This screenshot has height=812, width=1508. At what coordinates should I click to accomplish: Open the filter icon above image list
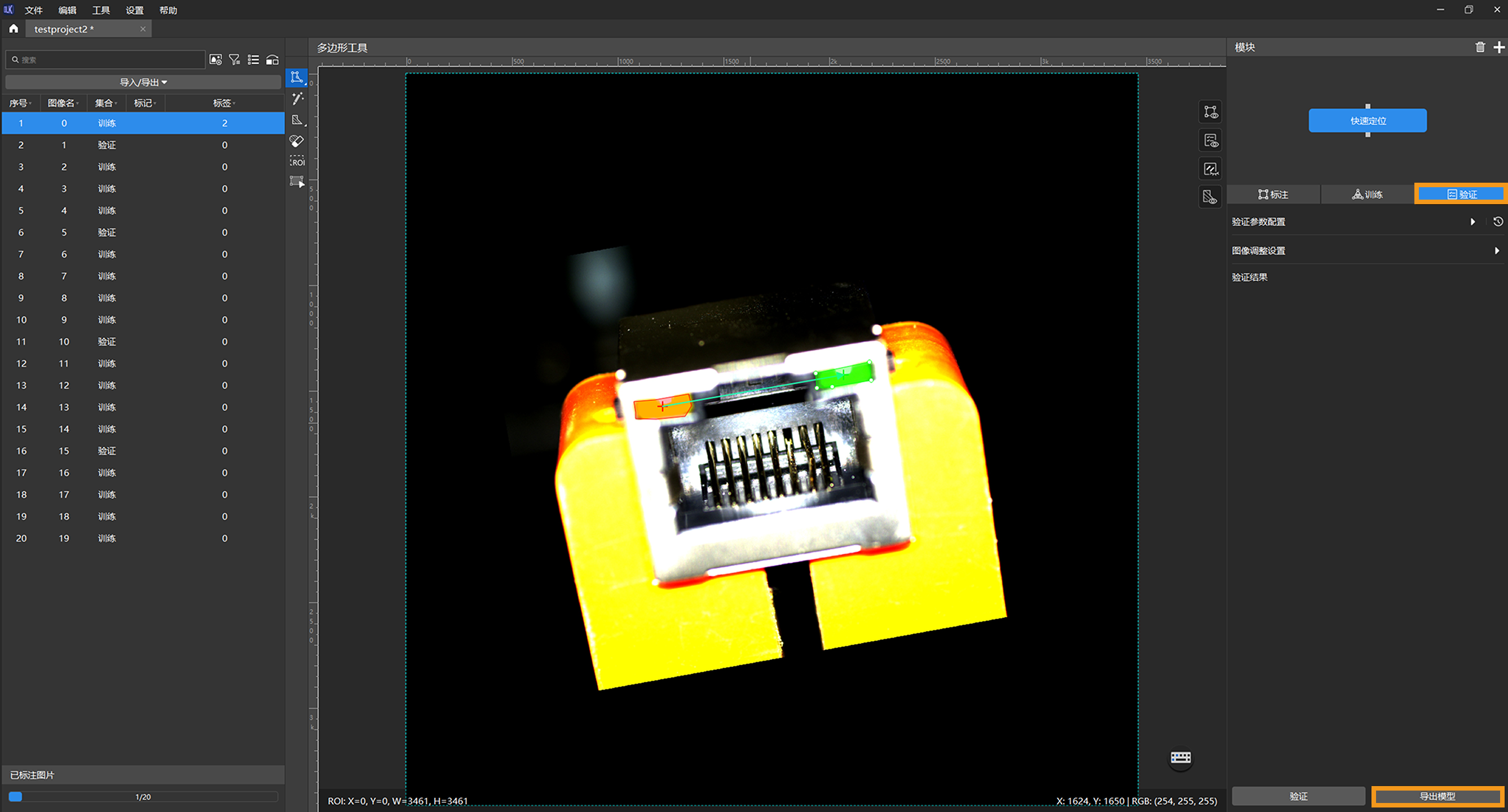pos(234,60)
